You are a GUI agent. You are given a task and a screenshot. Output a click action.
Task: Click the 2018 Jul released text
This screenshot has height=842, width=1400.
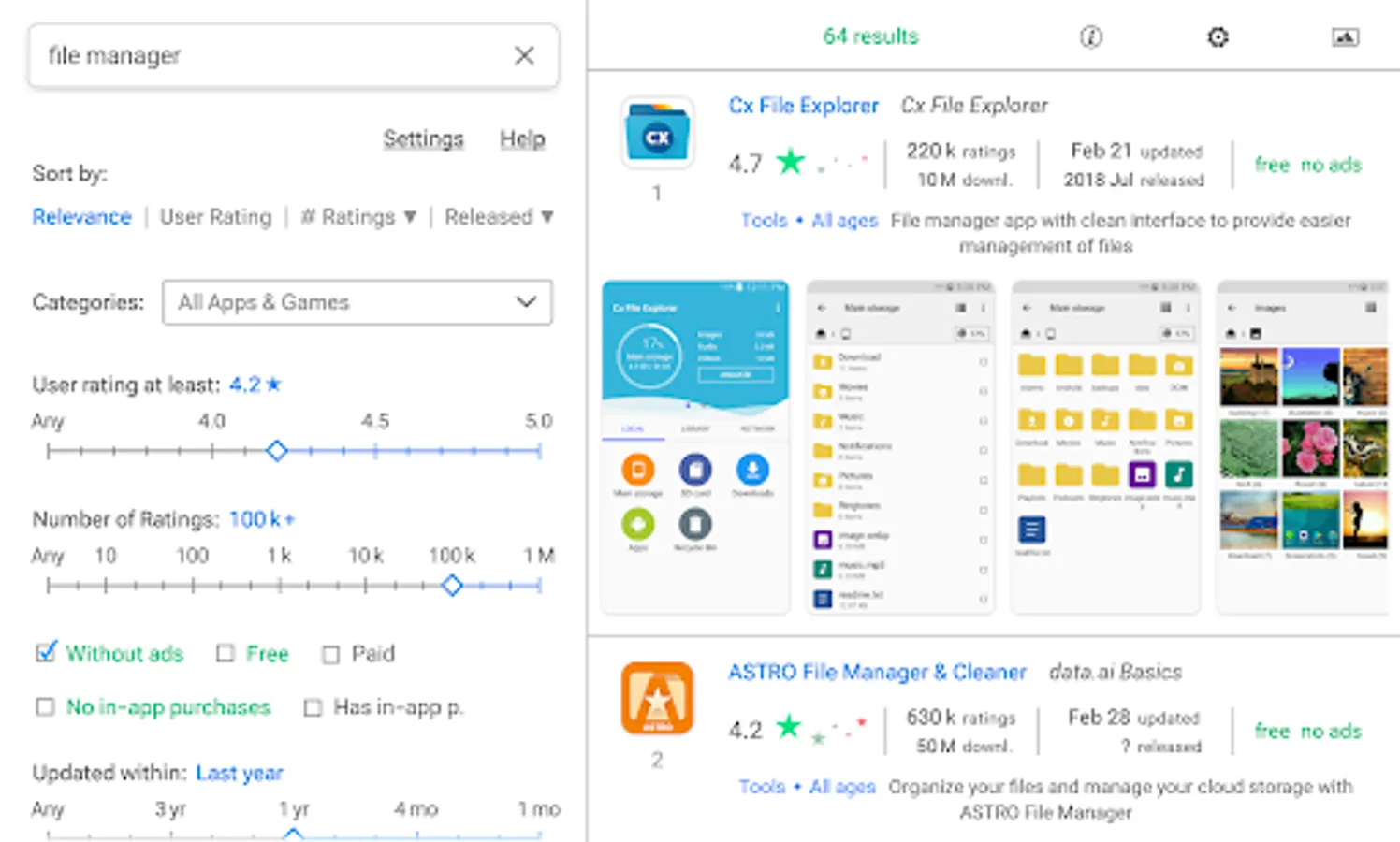tap(1133, 180)
